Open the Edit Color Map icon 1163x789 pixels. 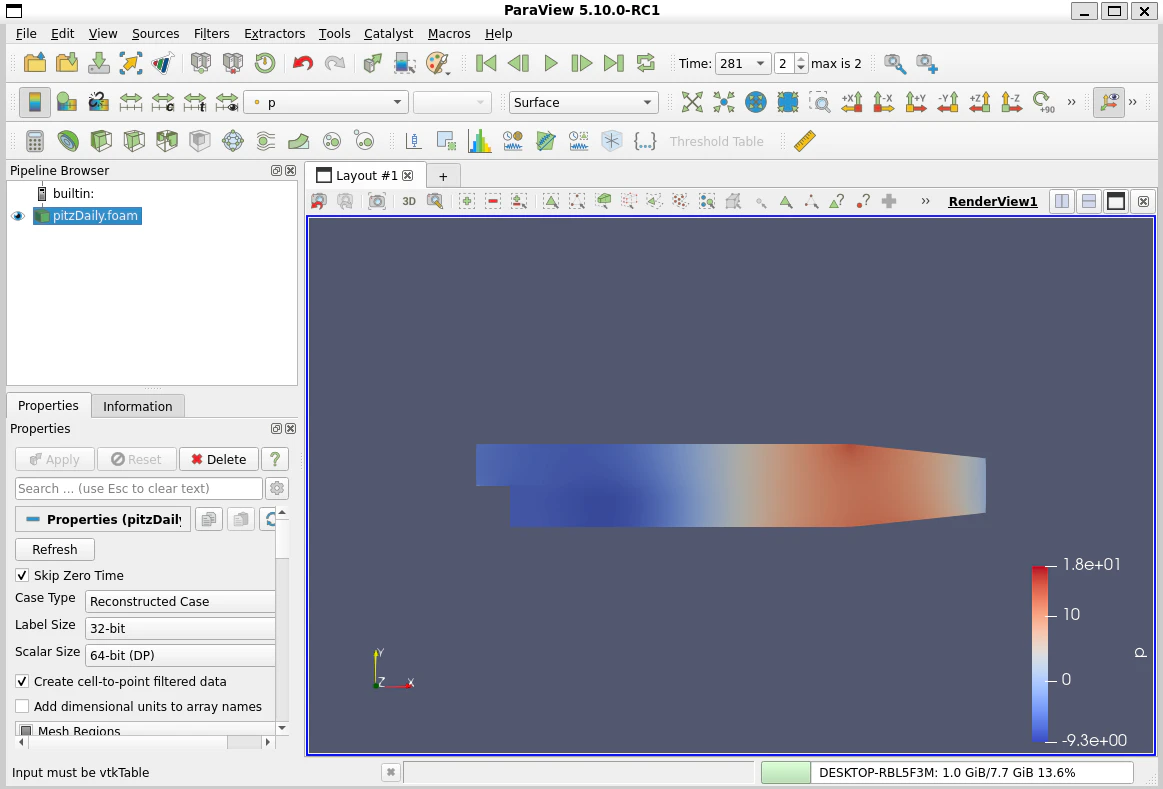click(x=67, y=102)
